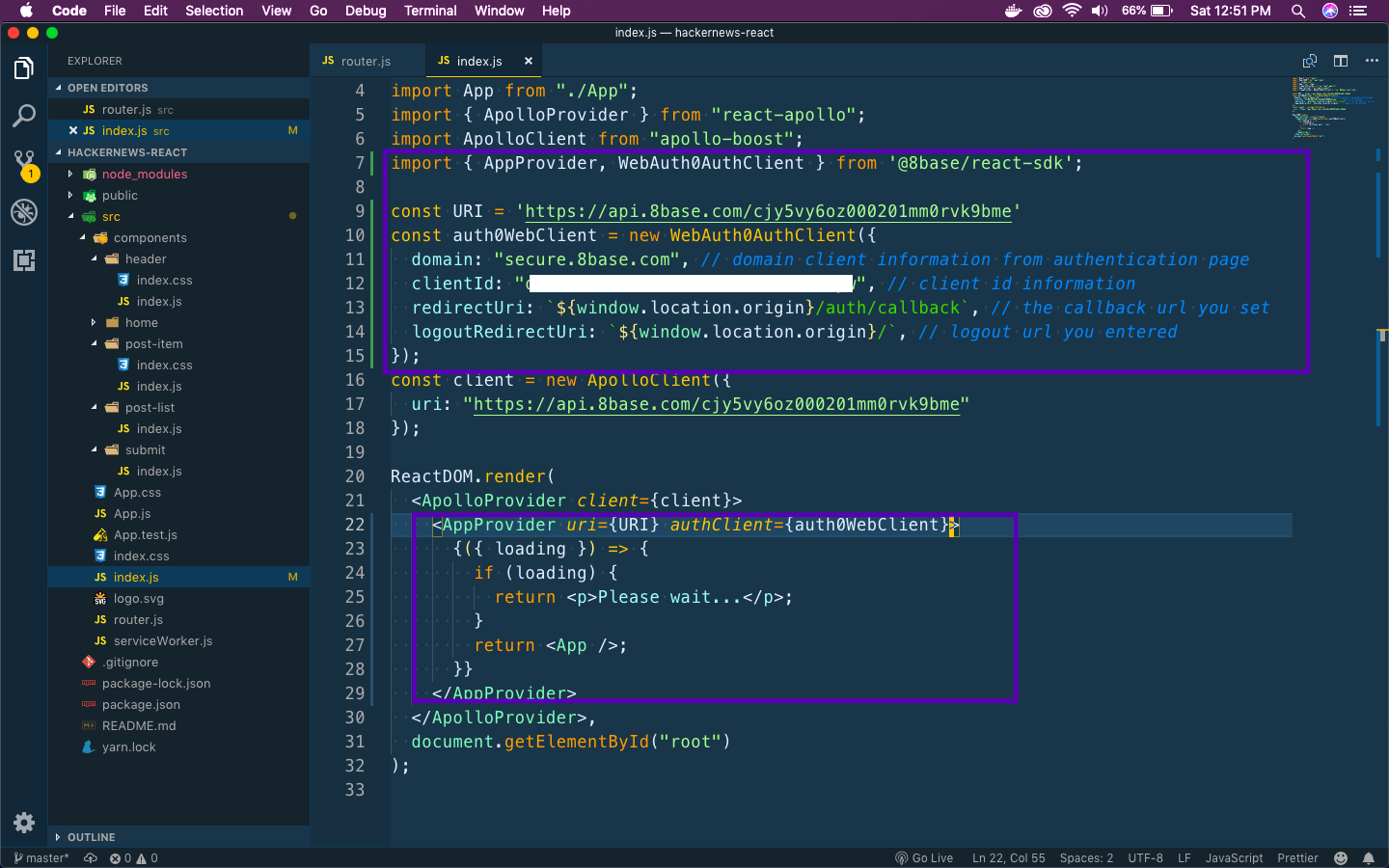Expand the home folder
This screenshot has width=1389, height=868.
point(178,322)
